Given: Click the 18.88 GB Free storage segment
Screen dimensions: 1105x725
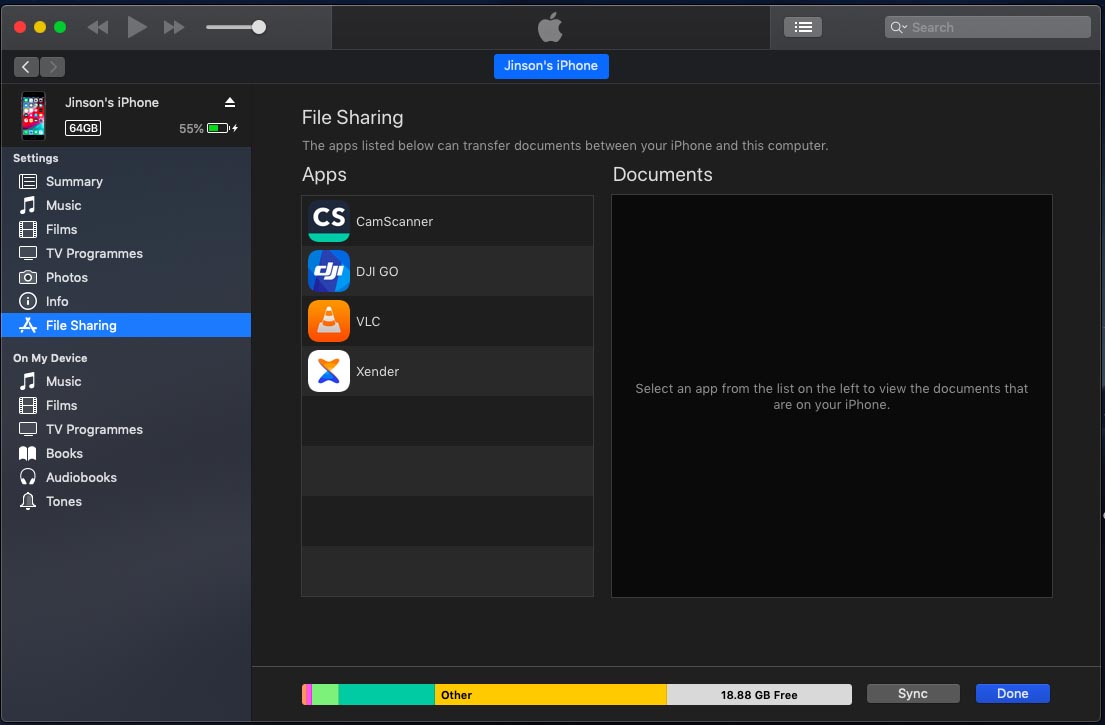Looking at the screenshot, I should [x=759, y=695].
